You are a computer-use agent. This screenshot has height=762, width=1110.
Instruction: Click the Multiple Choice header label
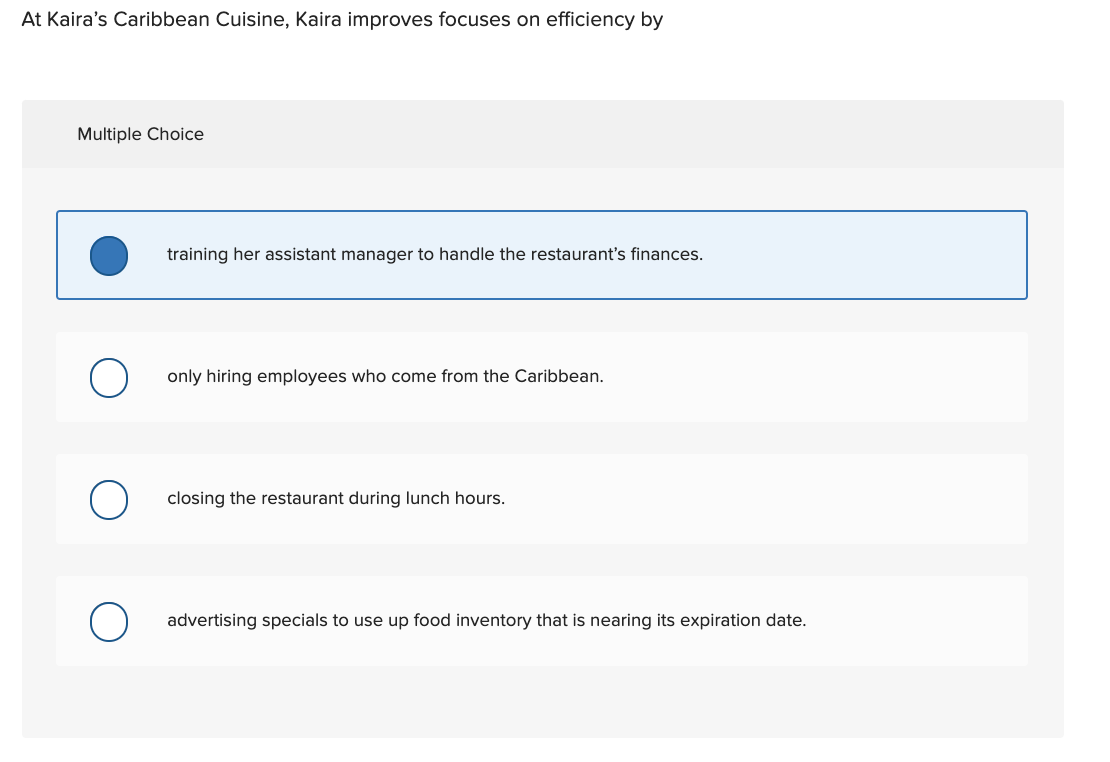141,134
